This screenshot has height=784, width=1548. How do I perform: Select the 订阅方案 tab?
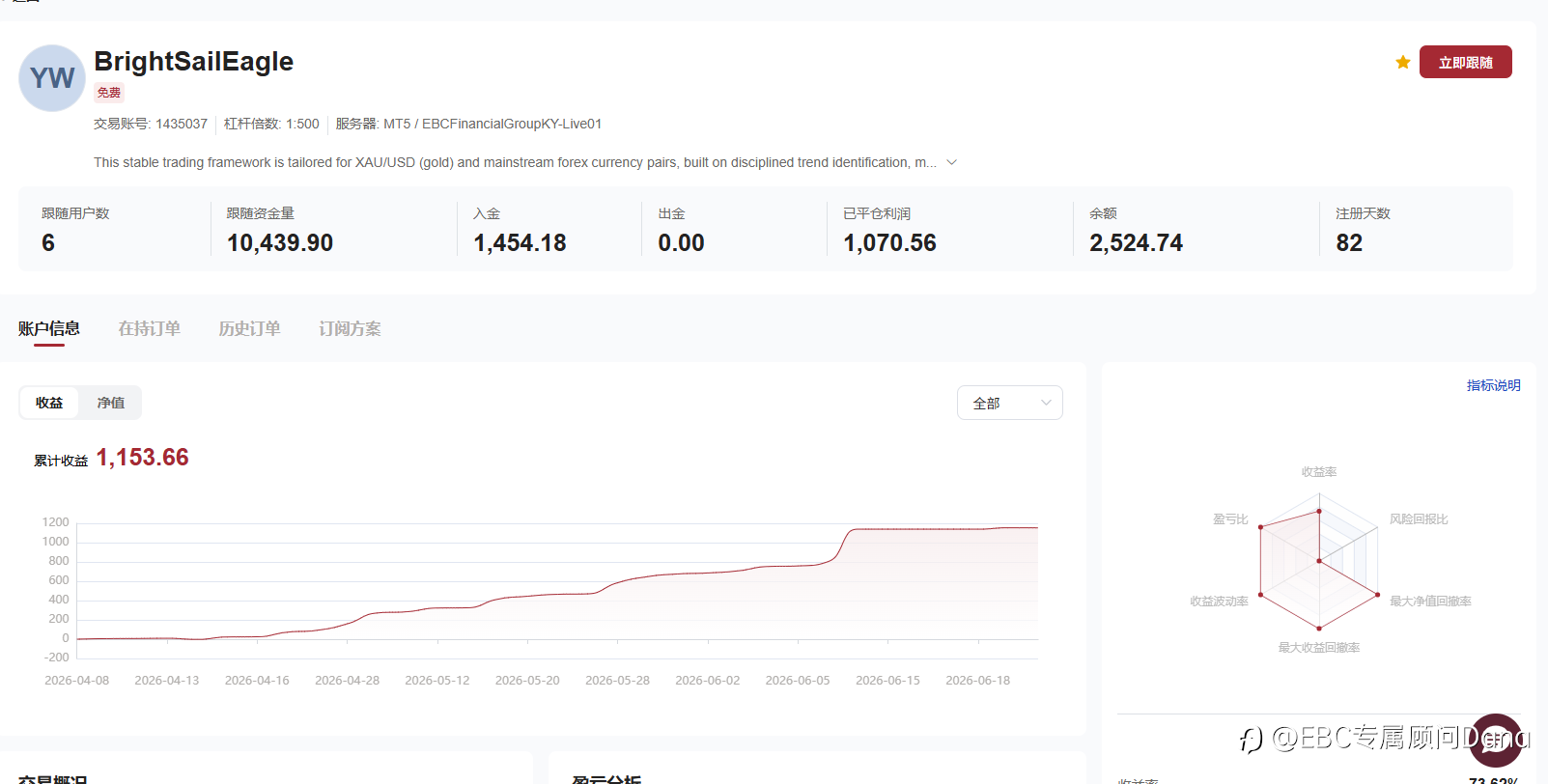[x=351, y=328]
